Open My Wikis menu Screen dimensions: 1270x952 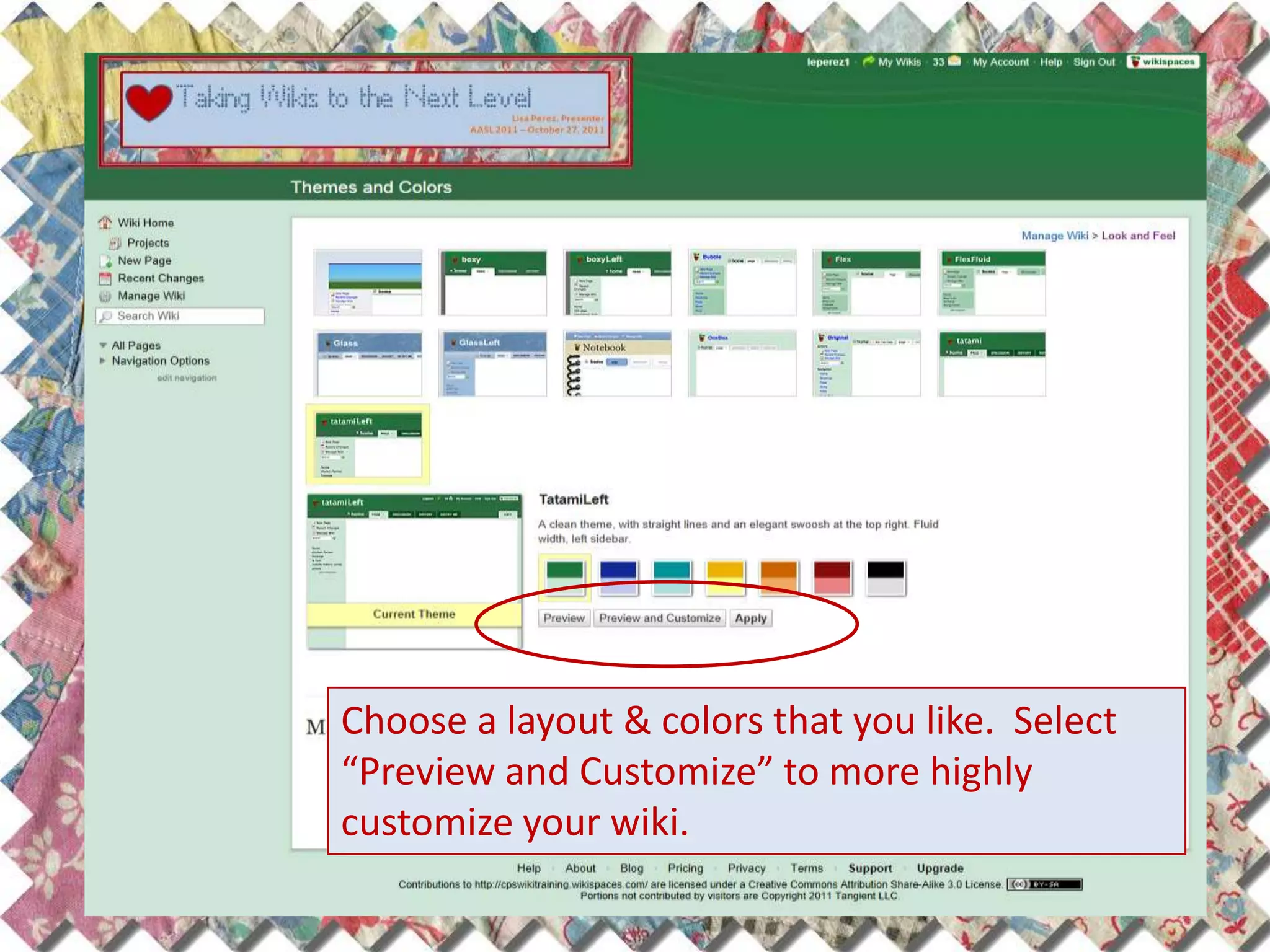899,62
